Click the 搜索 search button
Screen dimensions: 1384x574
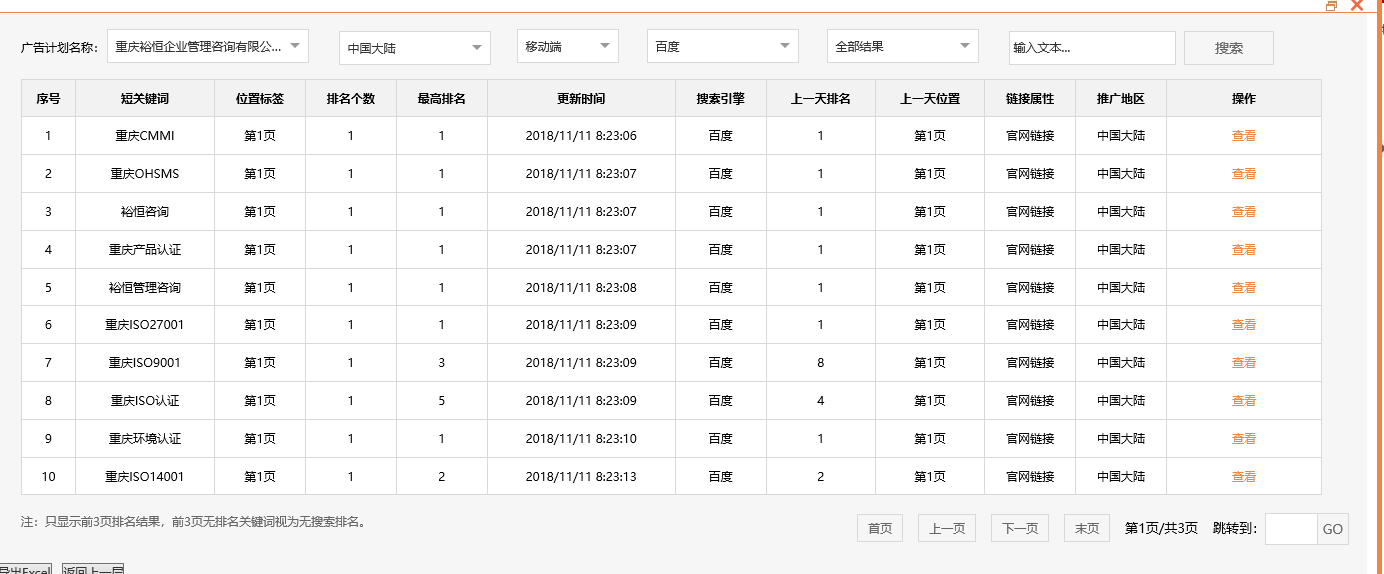(x=1229, y=48)
